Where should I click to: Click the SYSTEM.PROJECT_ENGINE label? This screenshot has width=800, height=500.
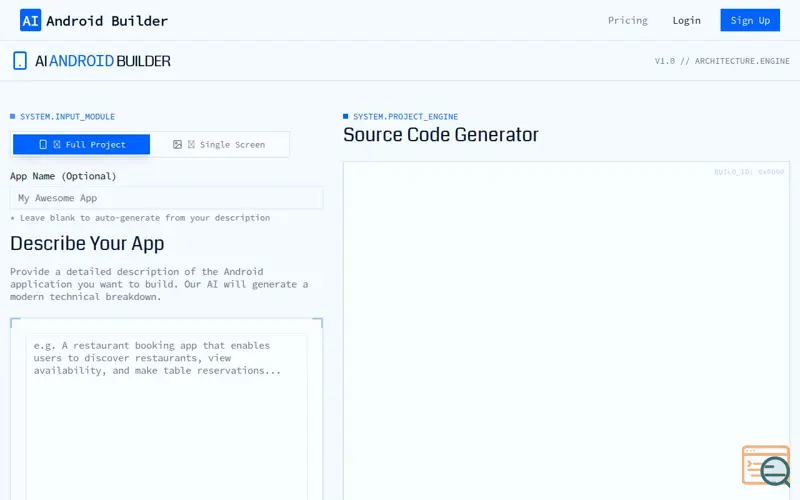click(406, 117)
